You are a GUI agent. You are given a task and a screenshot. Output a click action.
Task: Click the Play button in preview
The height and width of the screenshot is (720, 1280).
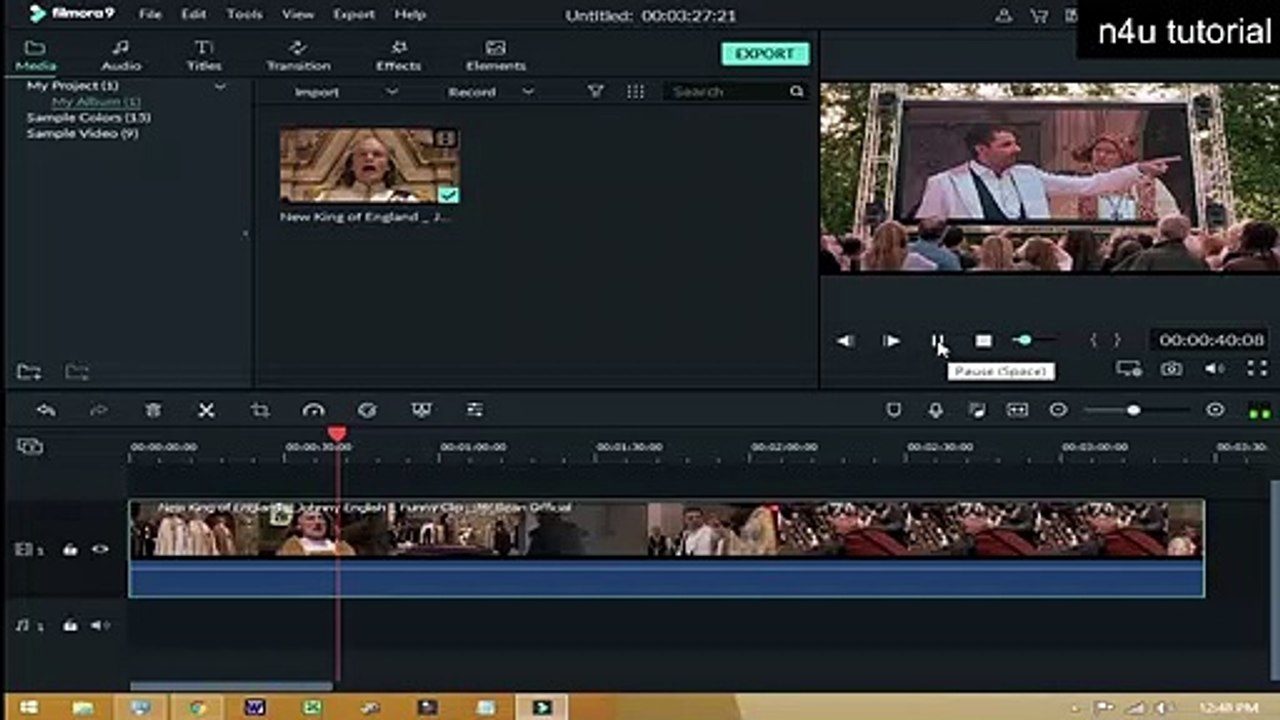pos(890,341)
